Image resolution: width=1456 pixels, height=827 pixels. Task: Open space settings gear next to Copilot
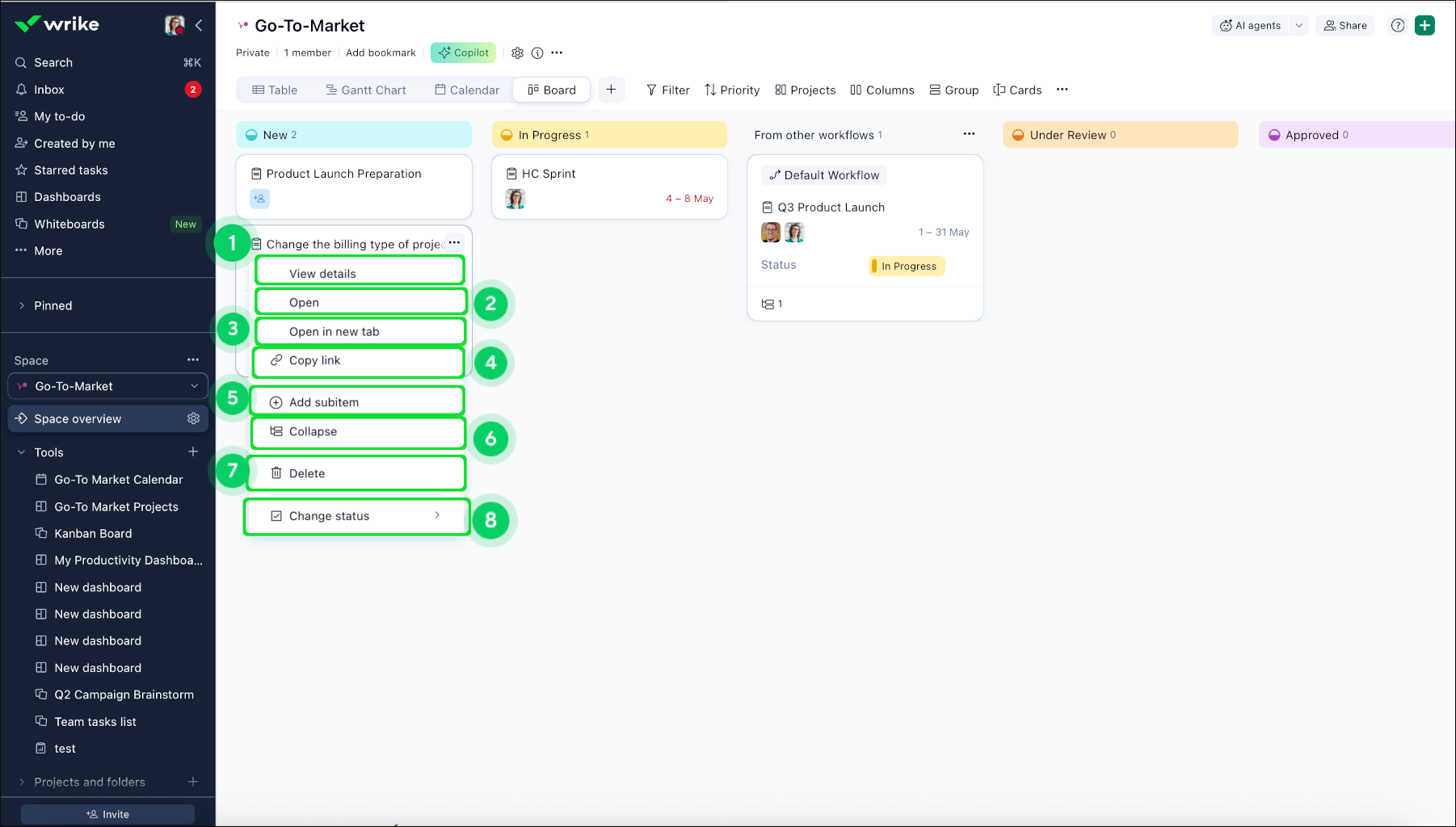point(518,53)
